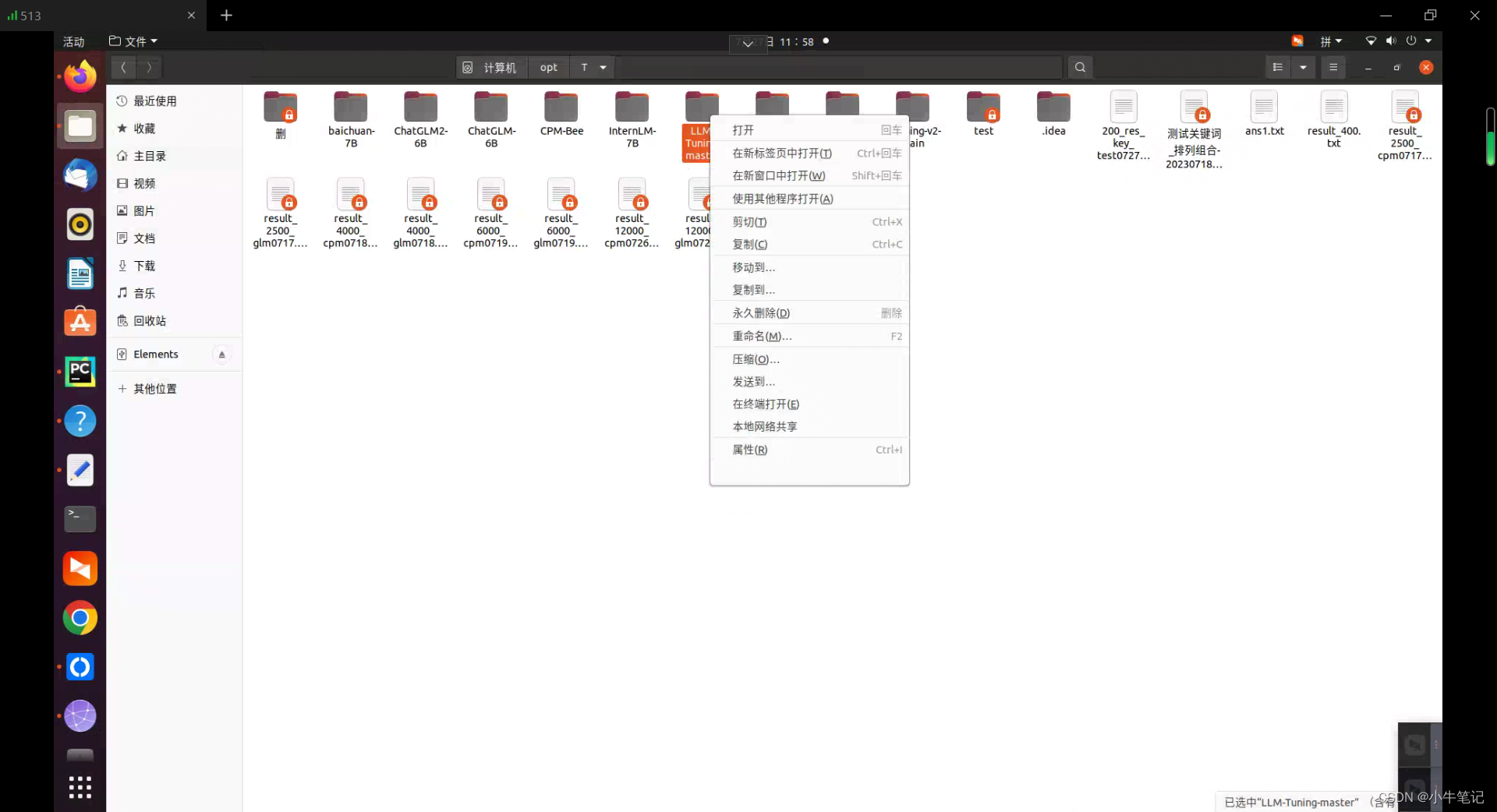Image resolution: width=1497 pixels, height=812 pixels.
Task: Choose 在终端打开 menu entry
Action: click(809, 404)
